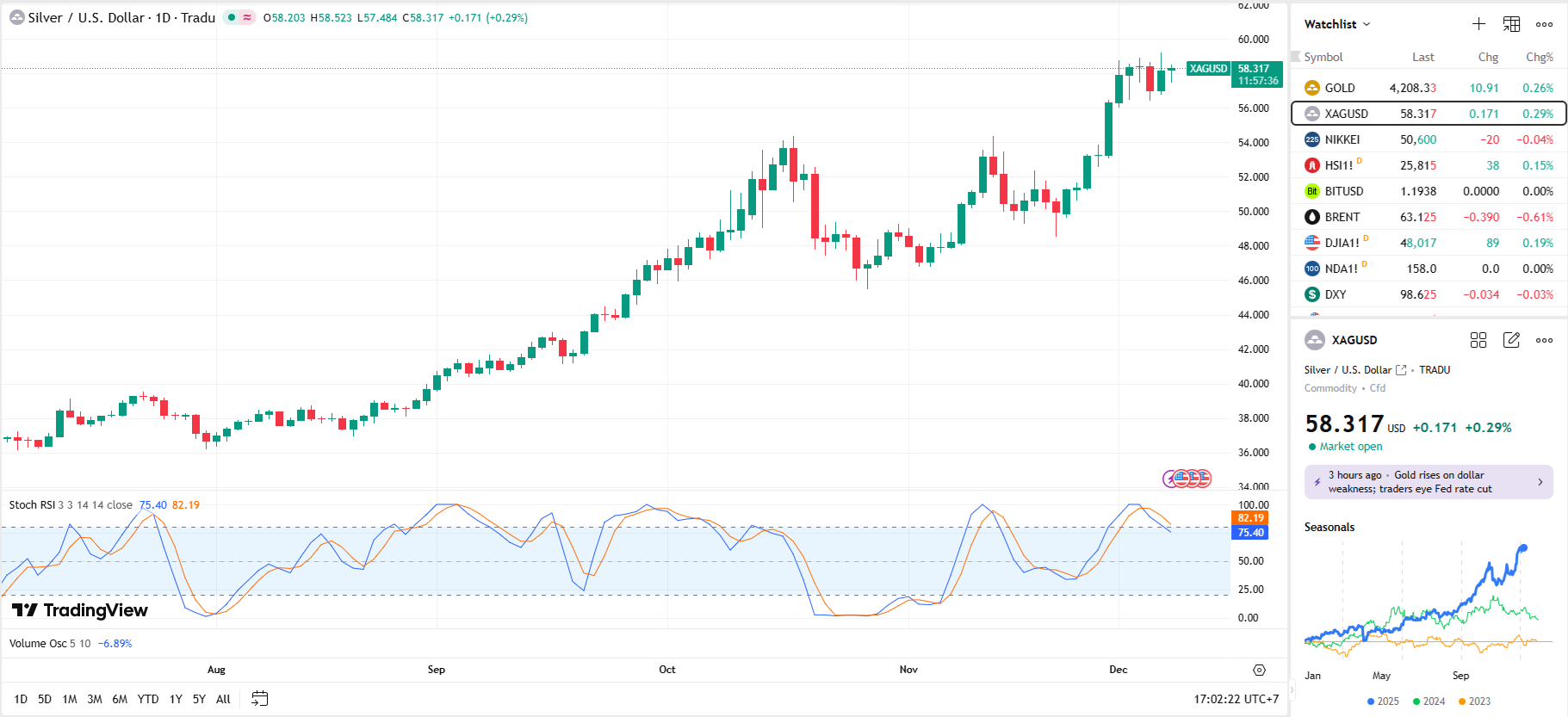Switch to the YTD time range
Viewport: 1568px width, 717px height.
148,699
